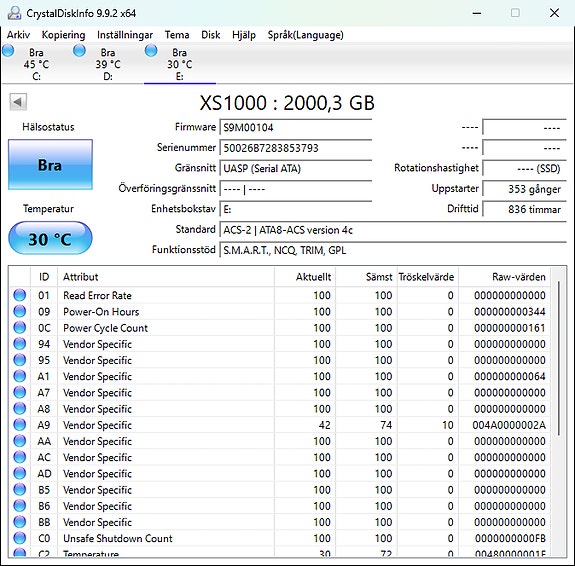This screenshot has height=566, width=575.
Task: Open the Hjälp menu
Action: (x=244, y=35)
